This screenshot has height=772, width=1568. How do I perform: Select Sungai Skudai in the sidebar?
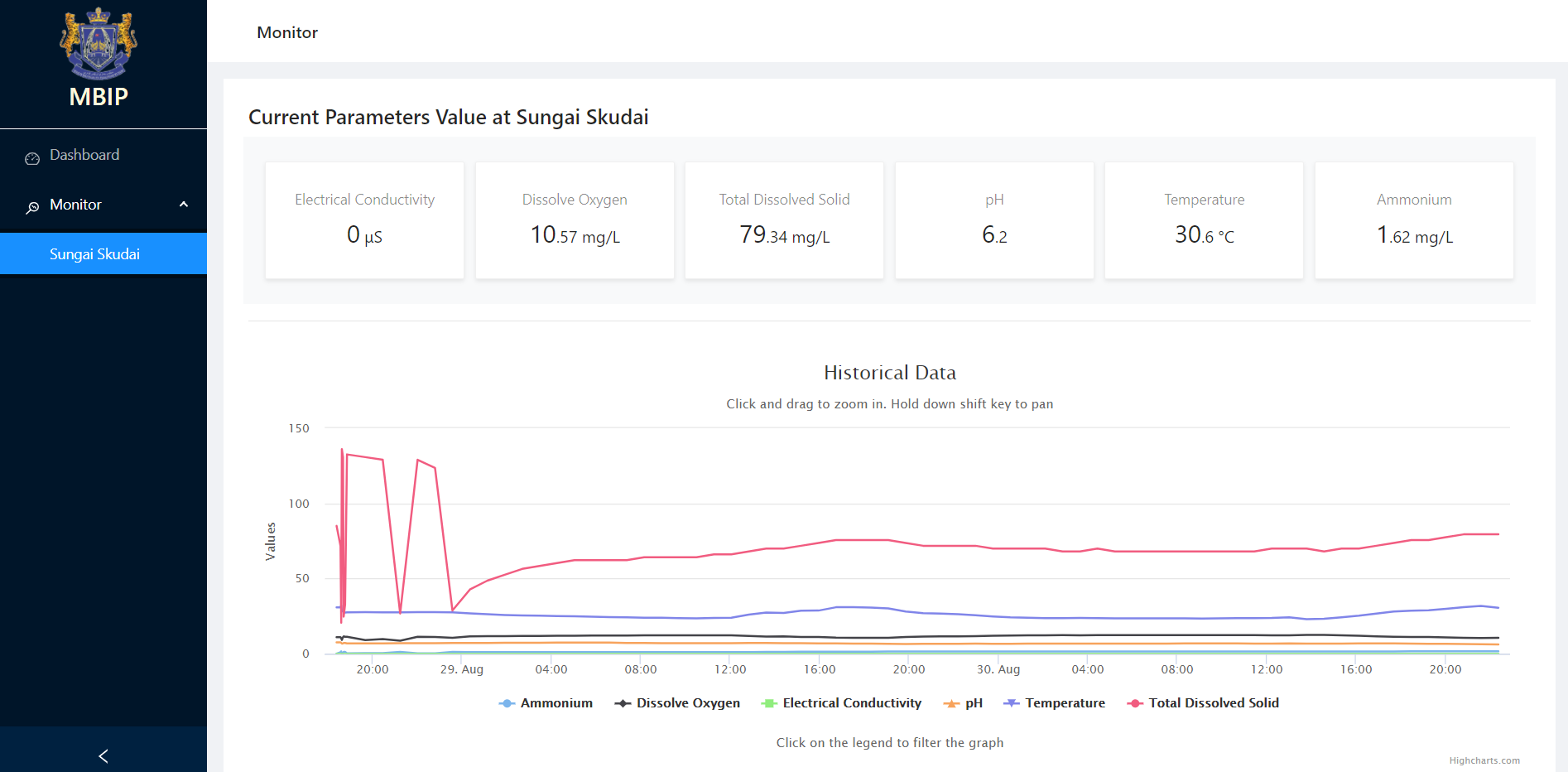click(x=94, y=254)
